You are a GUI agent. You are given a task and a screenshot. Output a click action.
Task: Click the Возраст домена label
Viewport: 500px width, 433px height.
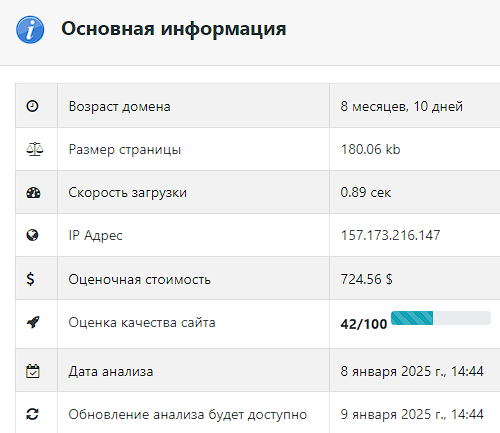(119, 107)
